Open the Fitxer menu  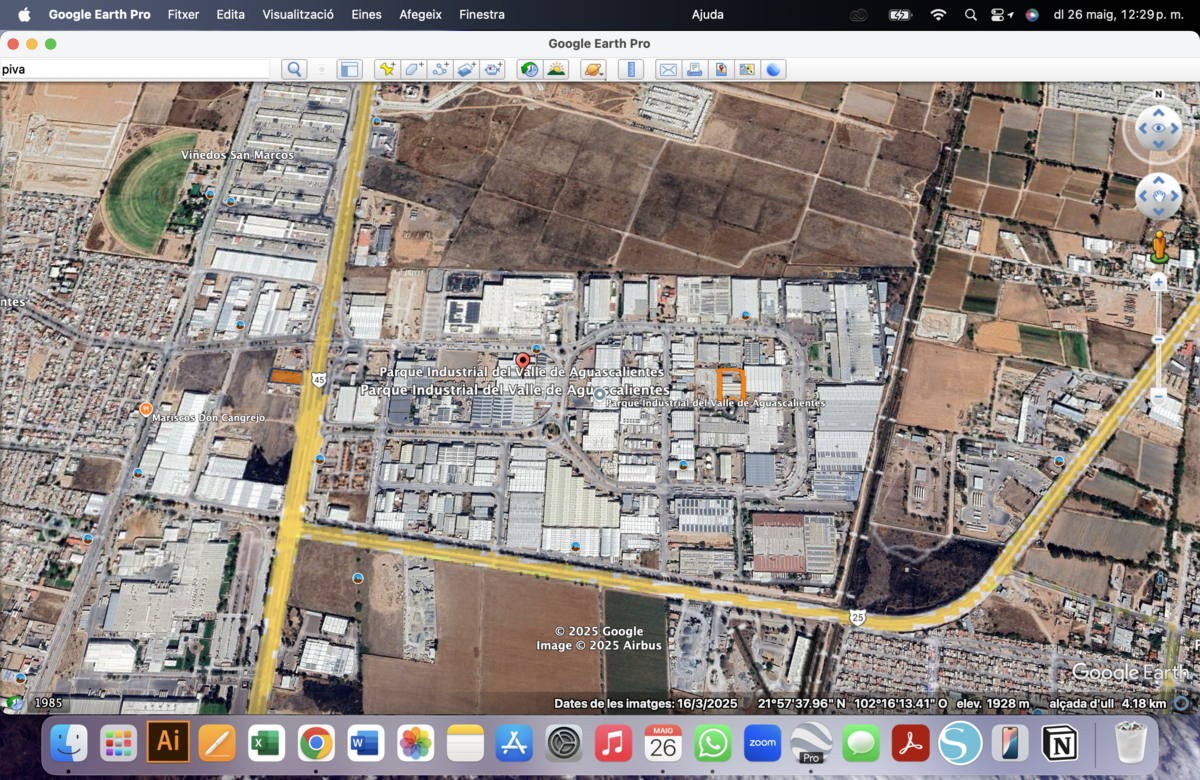pos(184,15)
